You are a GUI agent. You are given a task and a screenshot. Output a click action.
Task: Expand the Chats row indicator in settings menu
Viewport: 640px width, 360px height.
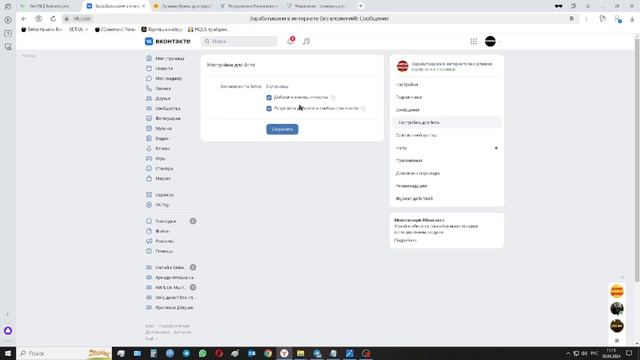coord(496,148)
